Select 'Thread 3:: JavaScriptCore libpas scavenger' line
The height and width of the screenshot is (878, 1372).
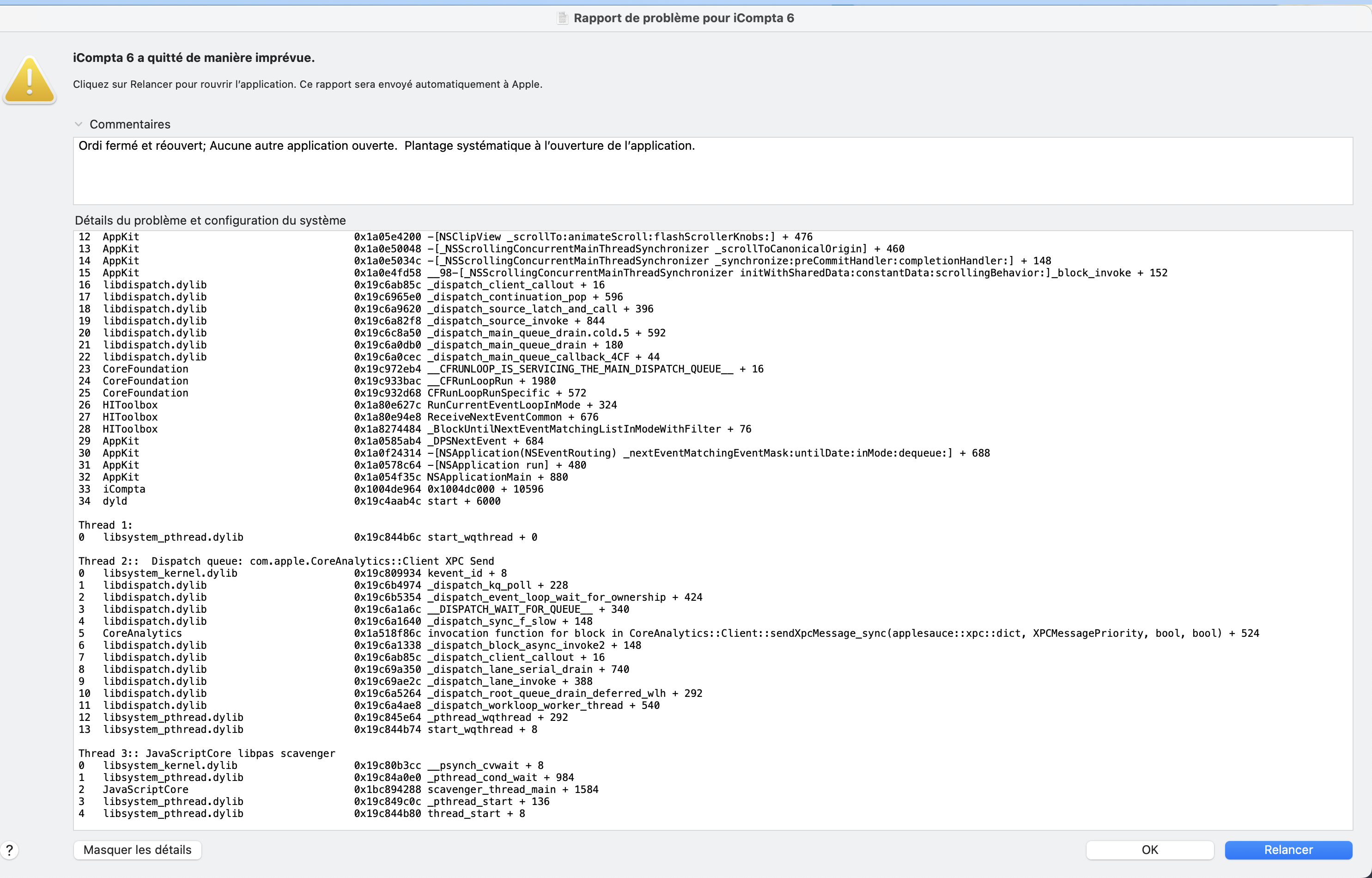(x=207, y=753)
